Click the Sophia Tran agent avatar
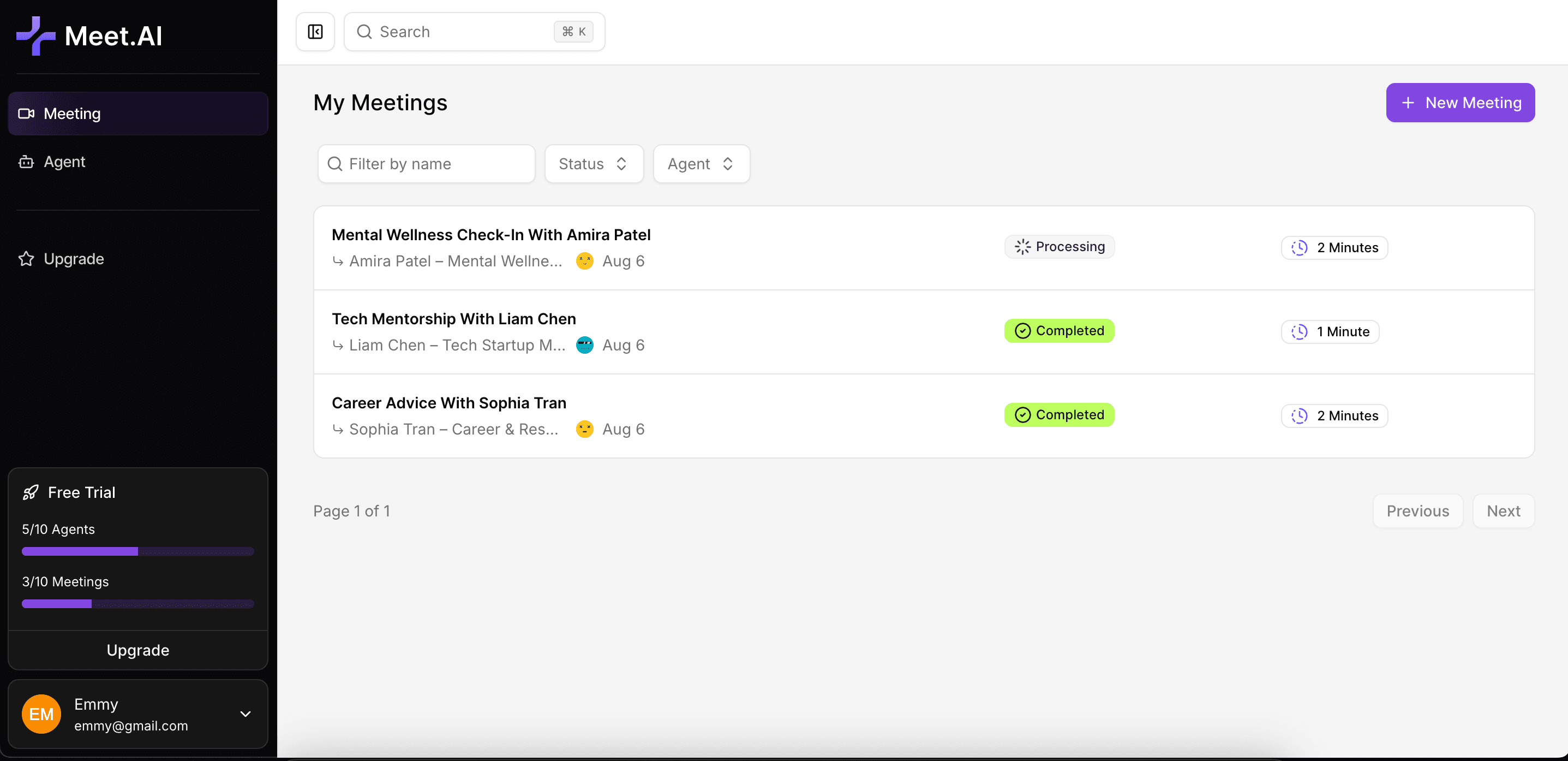The width and height of the screenshot is (1568, 761). click(x=584, y=429)
